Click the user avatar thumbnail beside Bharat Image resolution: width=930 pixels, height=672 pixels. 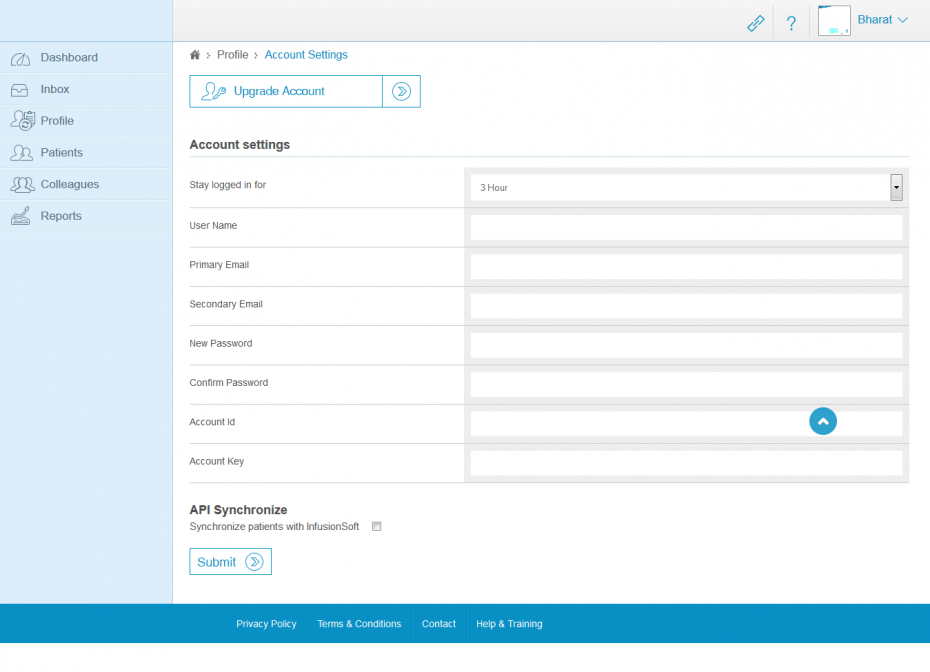834,20
